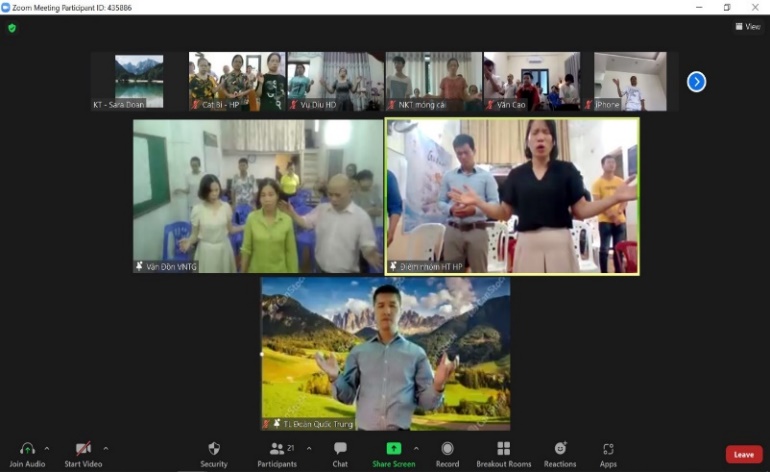Click Vân Đồn VNTG video tile
Viewport: 770px width, 472px height.
258,196
